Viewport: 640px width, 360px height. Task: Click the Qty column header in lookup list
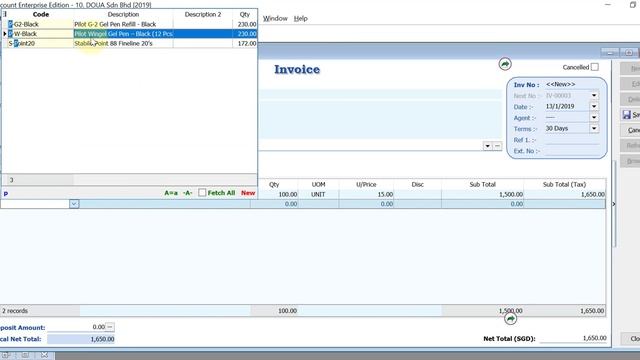(245, 14)
